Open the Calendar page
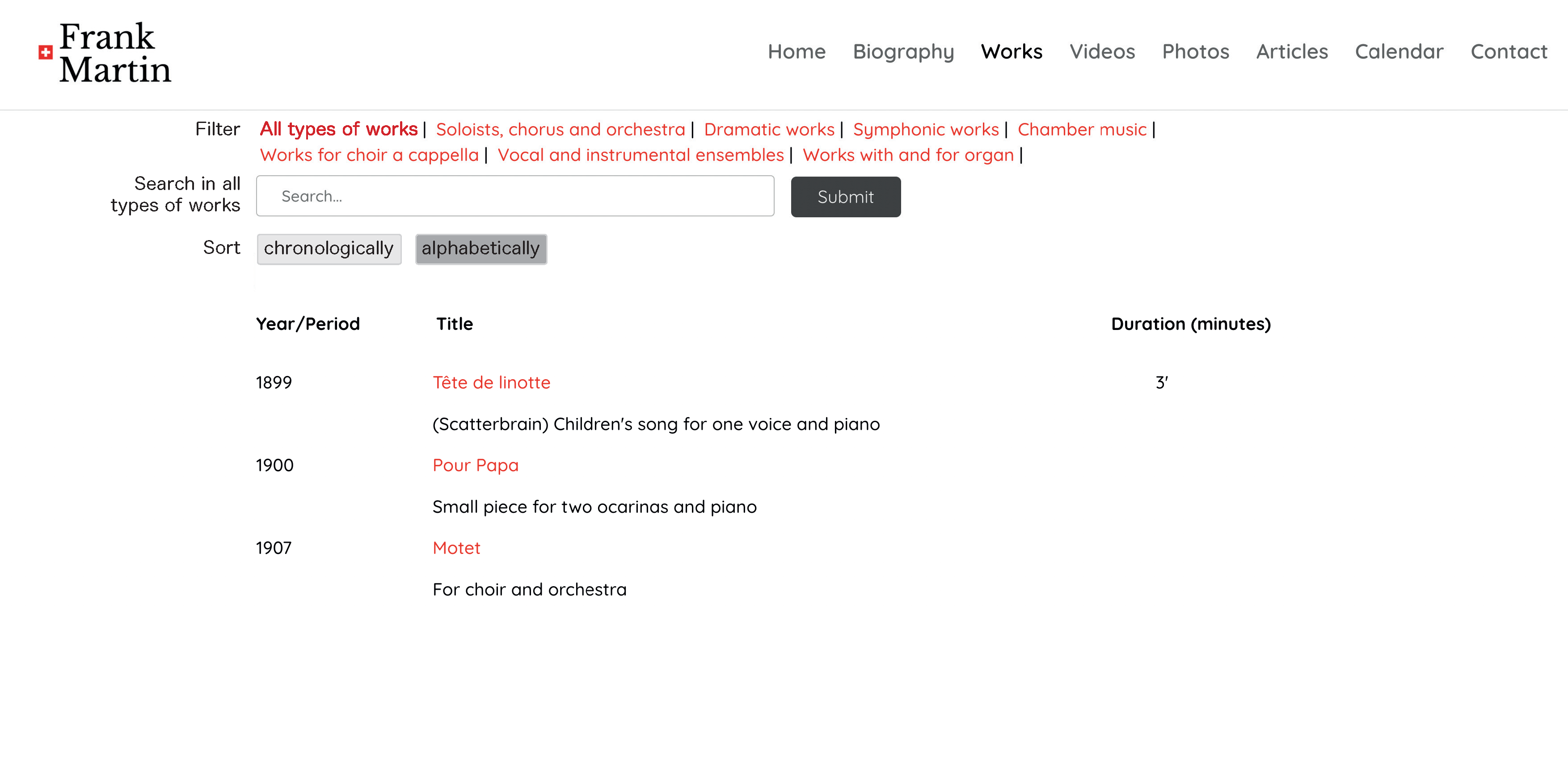The image size is (1568, 782). [x=1399, y=52]
